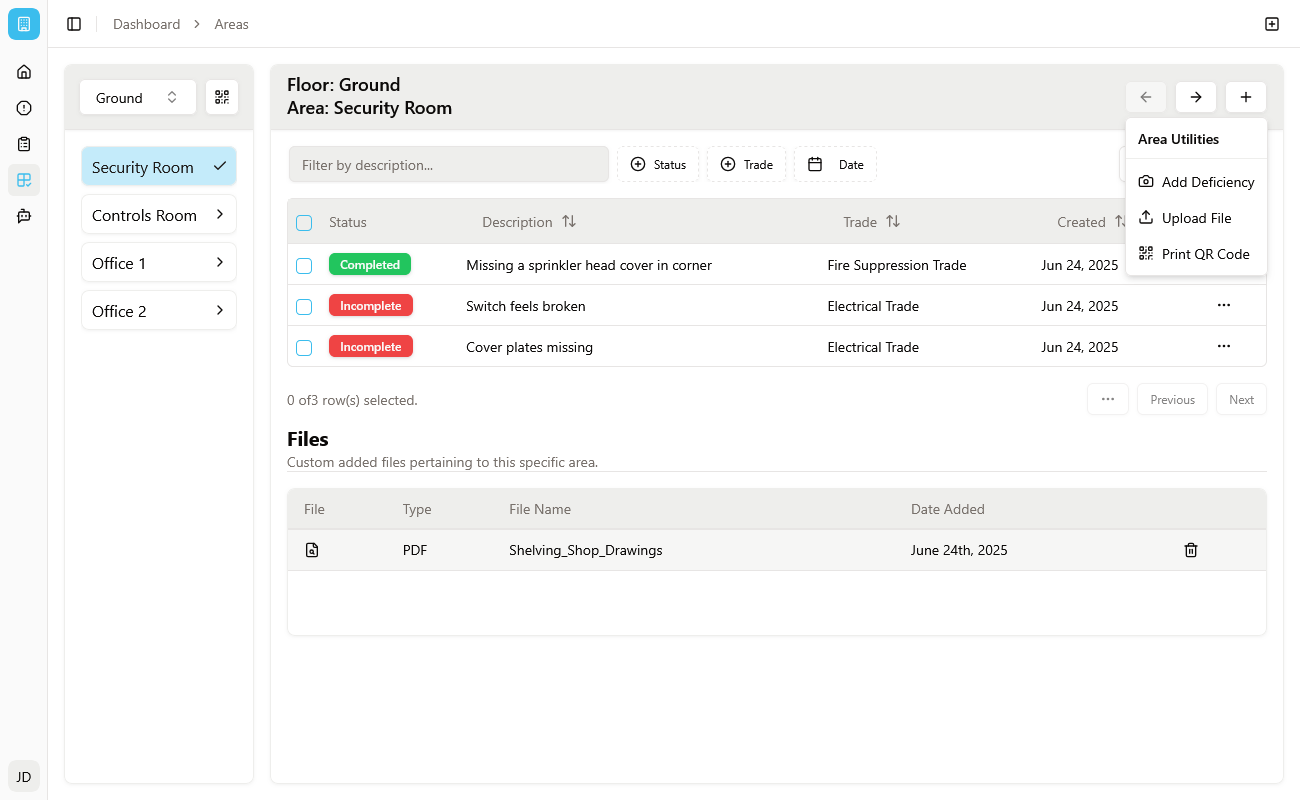Click Fire Suppression Trade cell
1300x800 pixels.
[897, 265]
